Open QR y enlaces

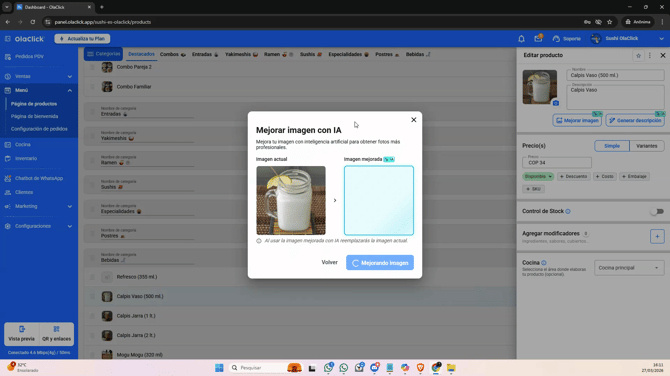tap(56, 334)
